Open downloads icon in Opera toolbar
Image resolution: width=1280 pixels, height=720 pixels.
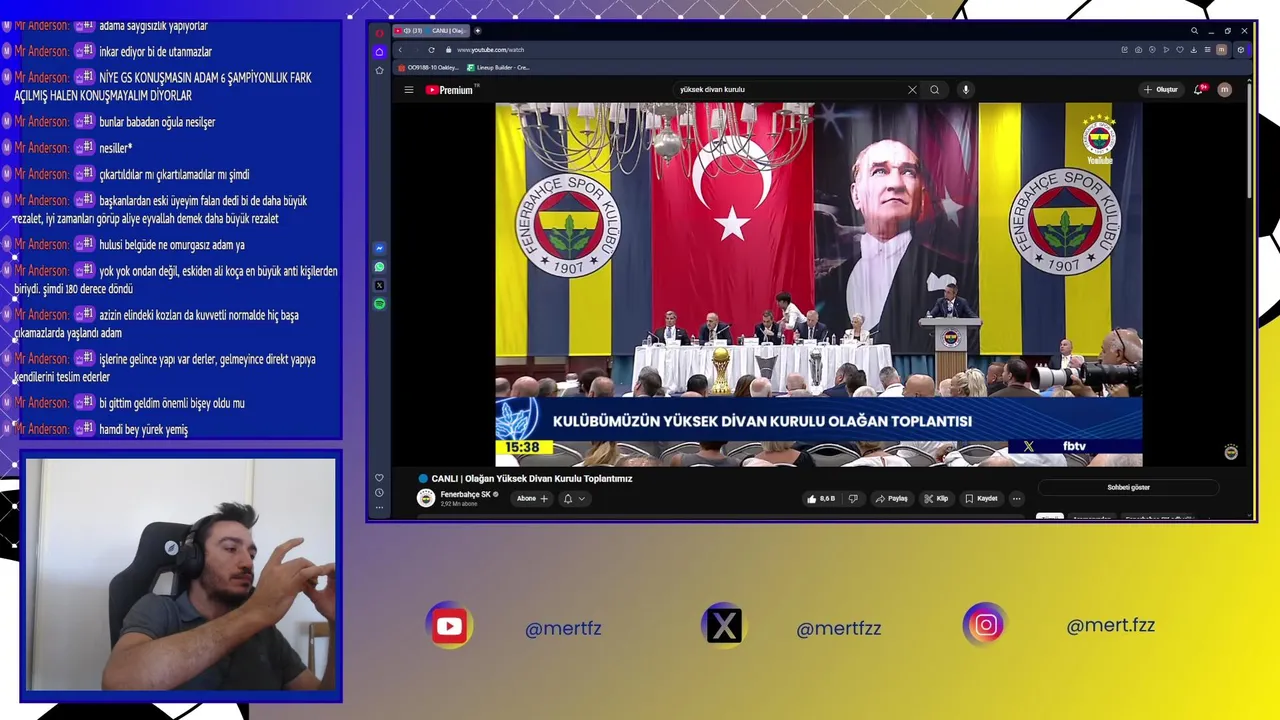pos(1194,50)
